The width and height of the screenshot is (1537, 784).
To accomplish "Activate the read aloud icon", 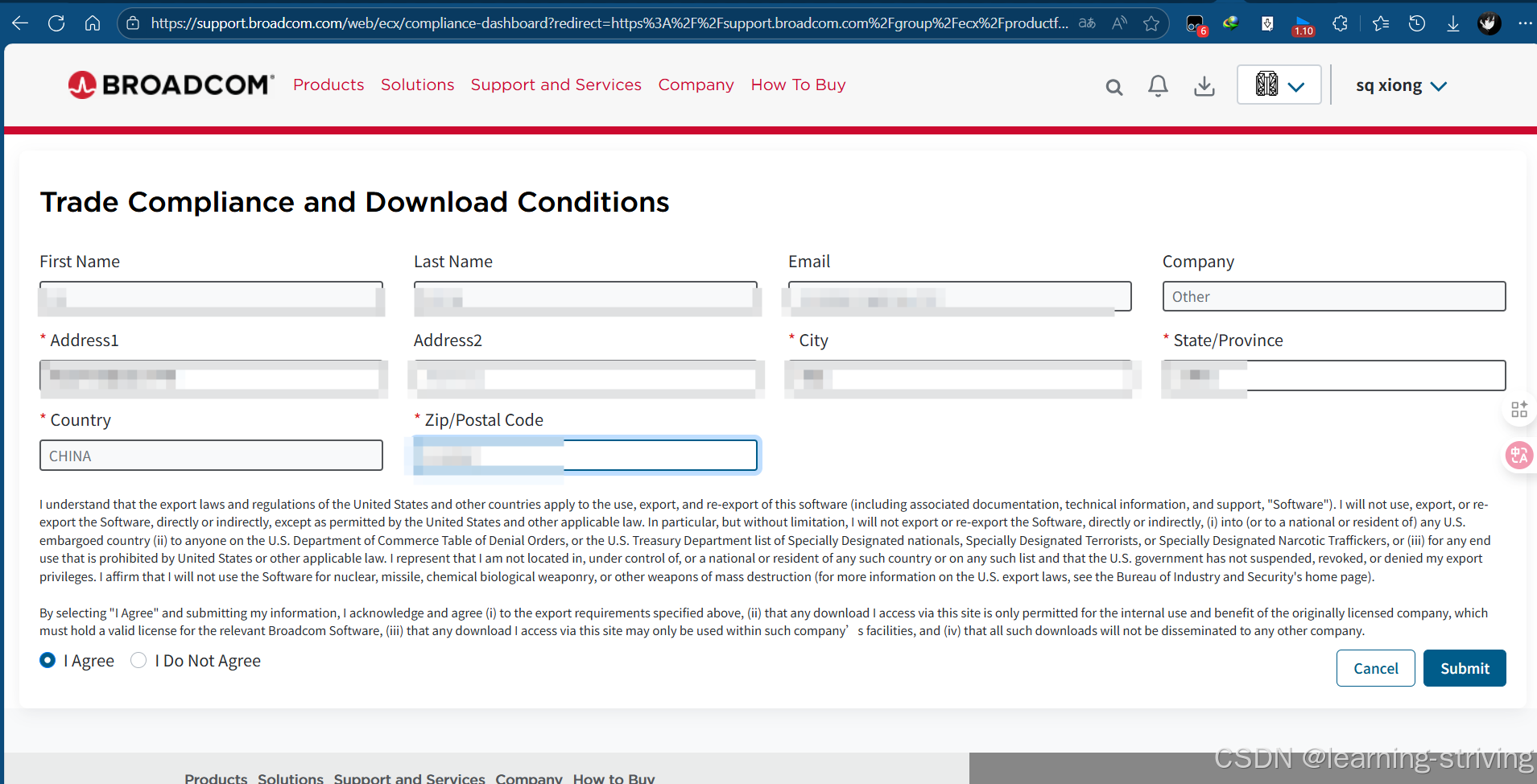I will point(1119,23).
